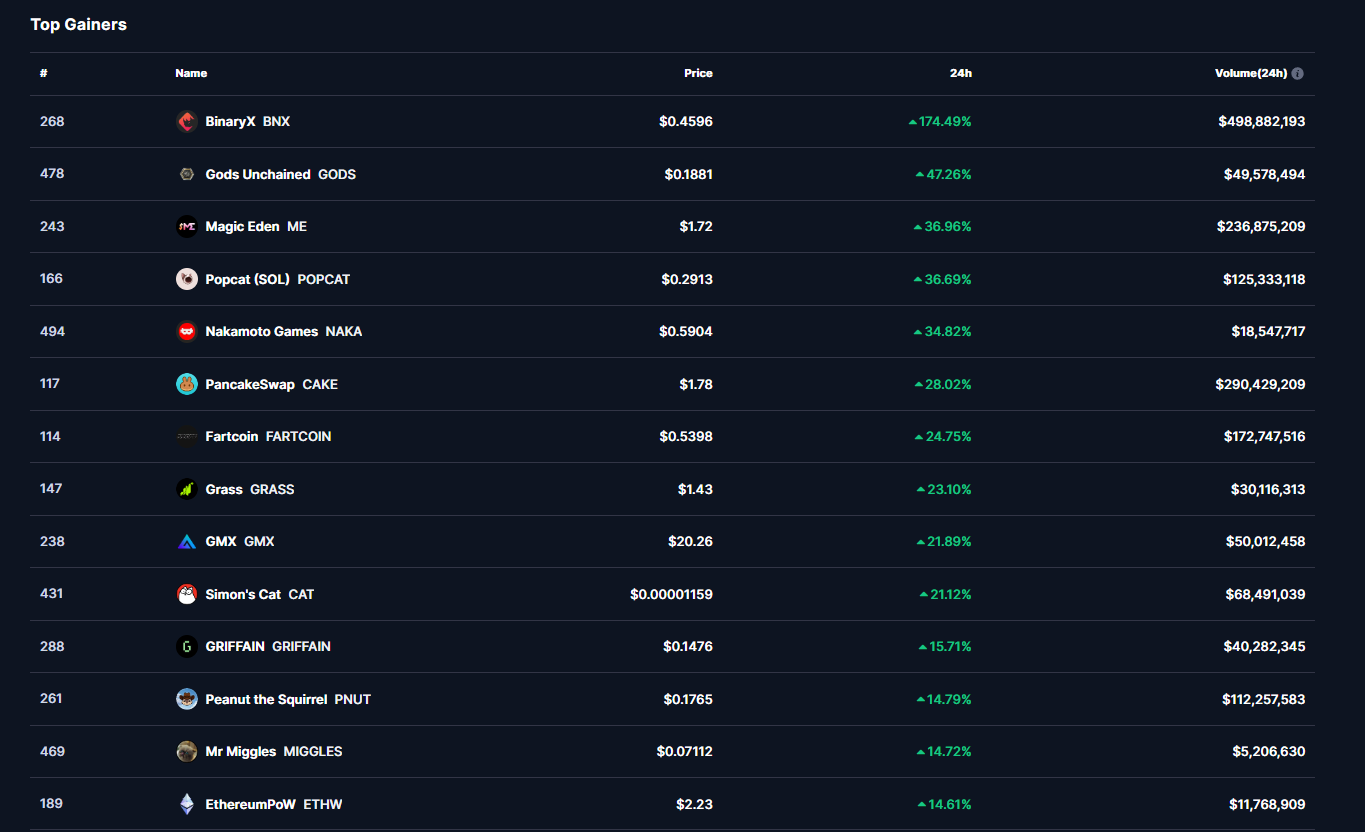The width and height of the screenshot is (1365, 832).
Task: Sort by the # rank column header
Action: coord(44,73)
